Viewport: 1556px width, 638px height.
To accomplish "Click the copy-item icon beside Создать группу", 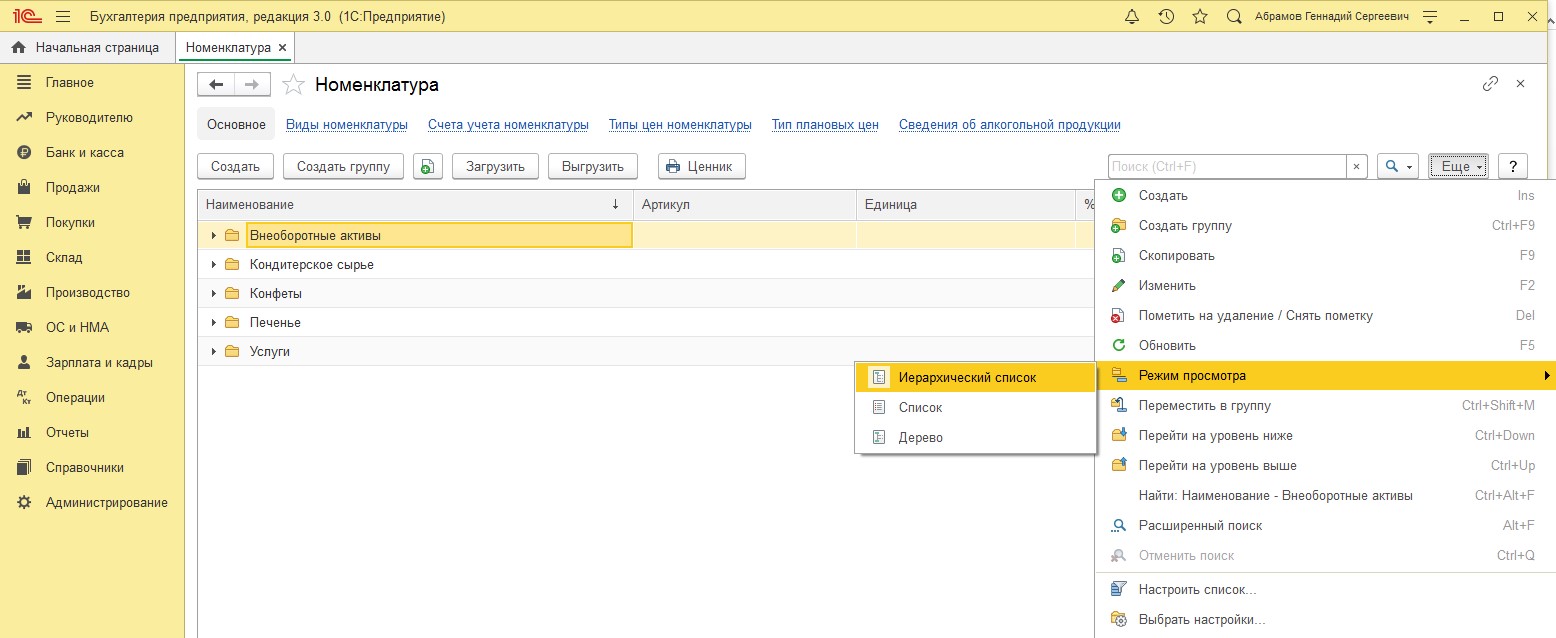I will pos(427,167).
